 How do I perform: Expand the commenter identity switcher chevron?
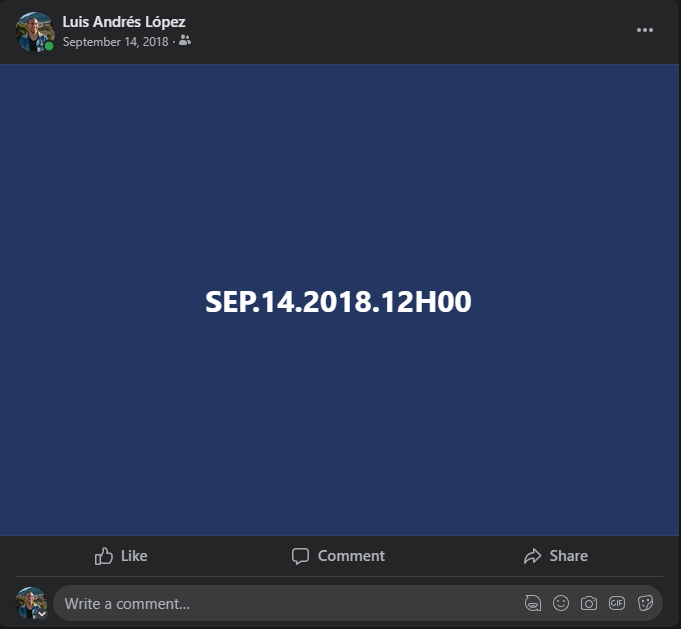coord(42,614)
